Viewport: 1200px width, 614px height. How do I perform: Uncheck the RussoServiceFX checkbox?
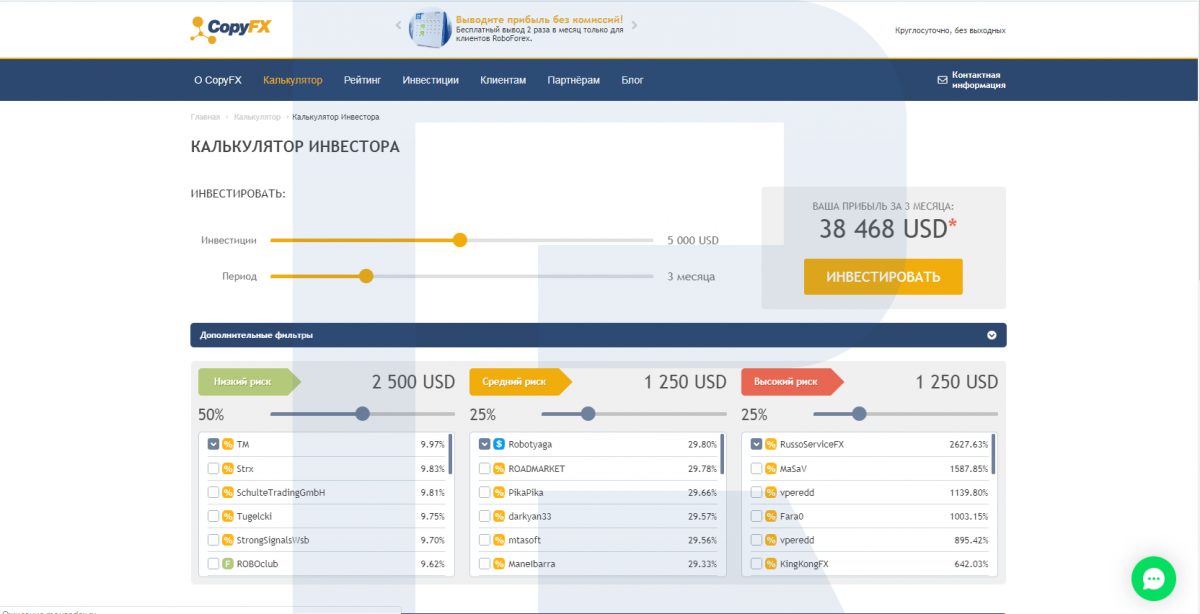756,444
